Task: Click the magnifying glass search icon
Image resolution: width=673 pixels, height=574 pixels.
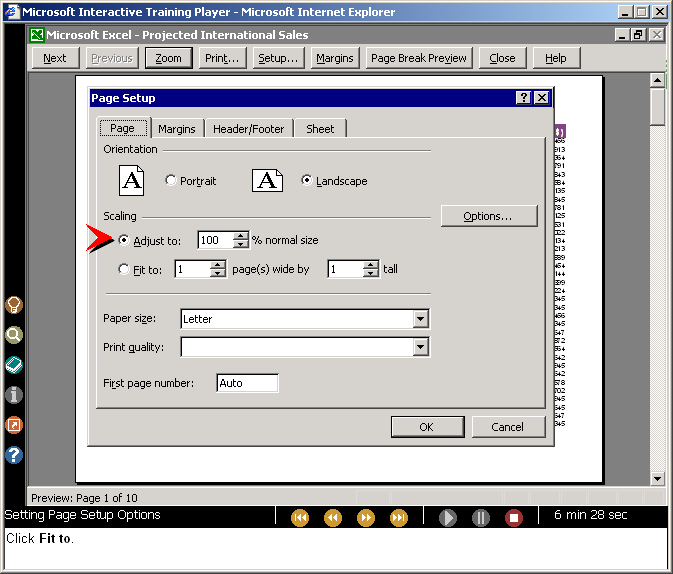Action: point(14,335)
